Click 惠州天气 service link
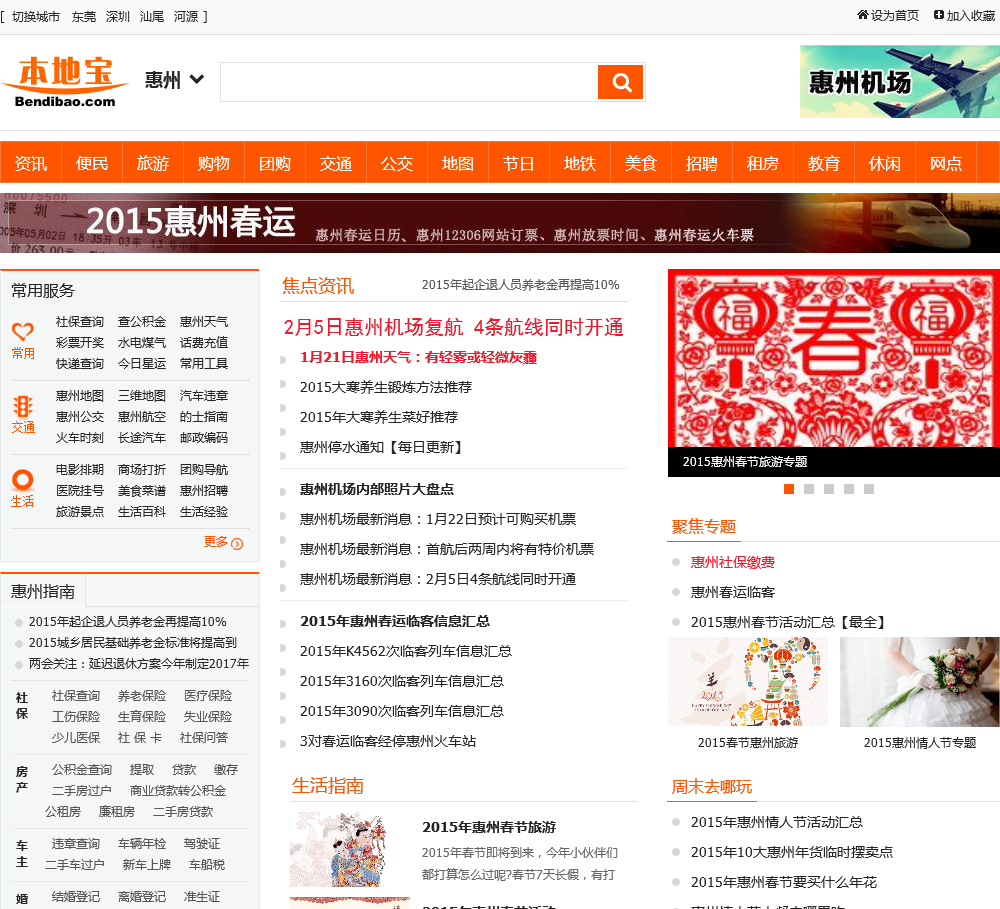The height and width of the screenshot is (909, 1000). point(203,321)
